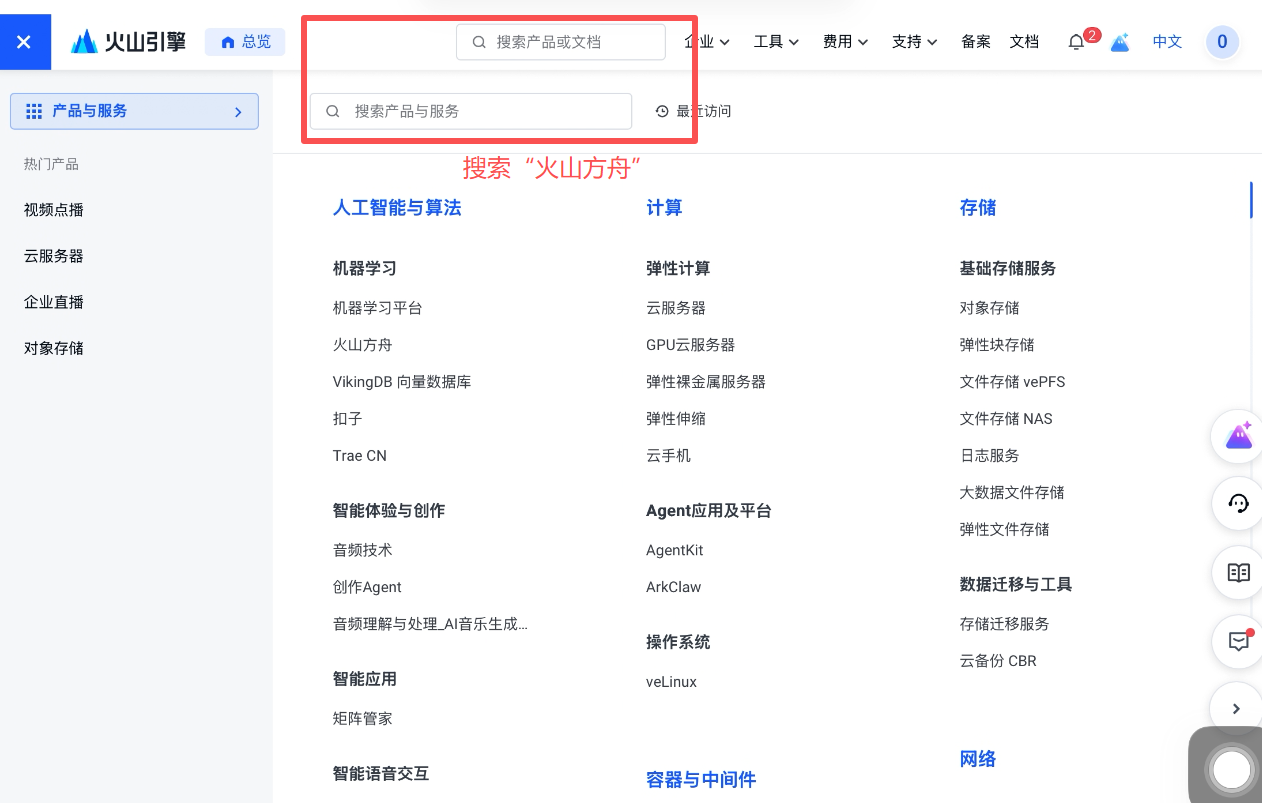Open AgentKit product link
Image resolution: width=1262 pixels, height=803 pixels.
675,550
